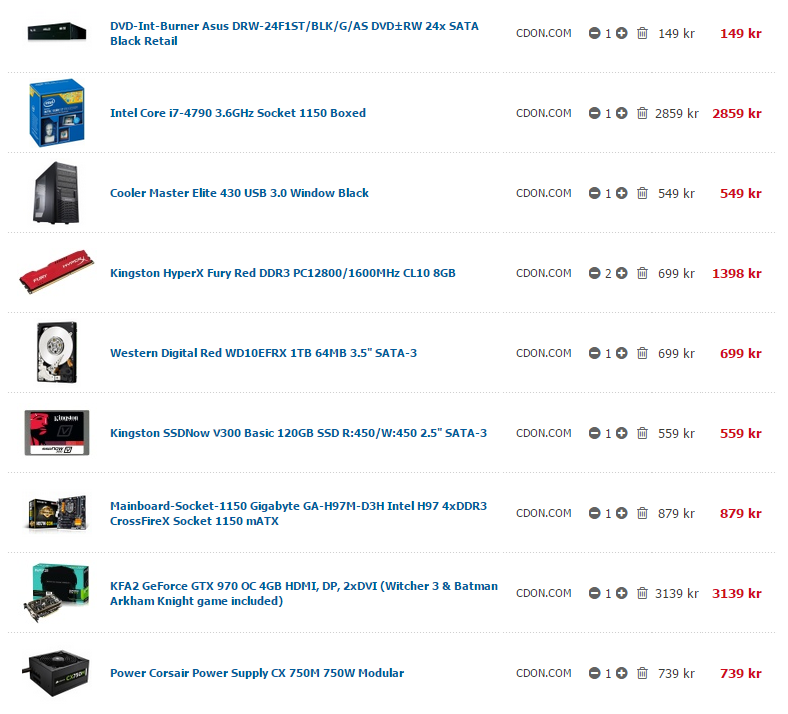Open Kingston HyperX Fury Red DDR3 product page
This screenshot has height=714, width=788.
tap(282, 273)
